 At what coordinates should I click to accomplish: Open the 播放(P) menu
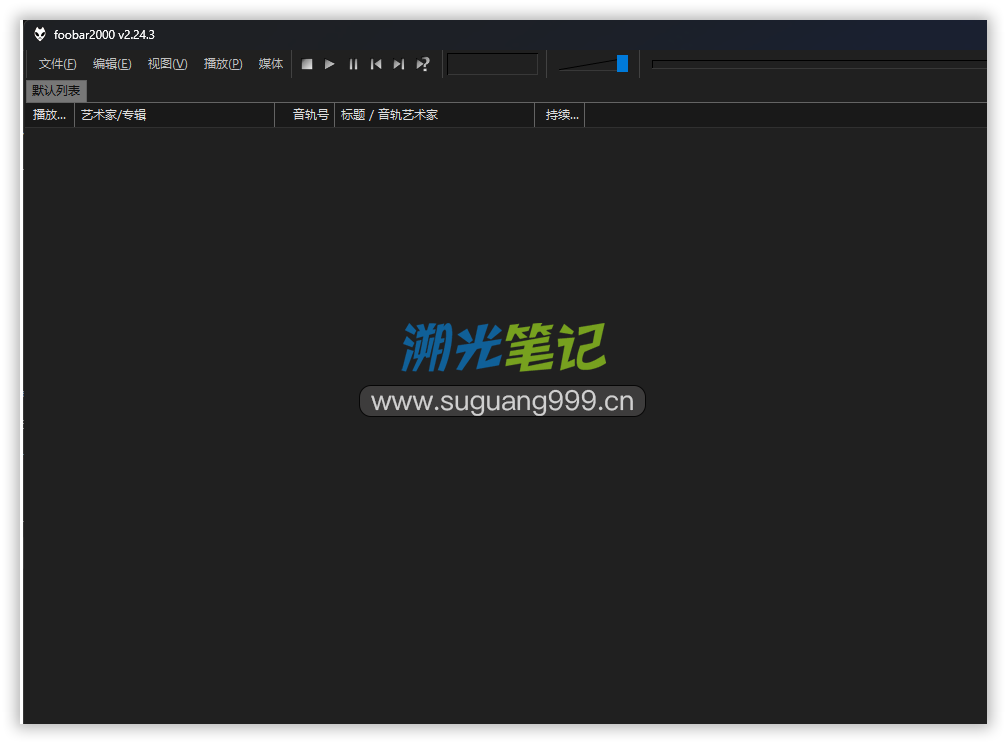click(223, 64)
